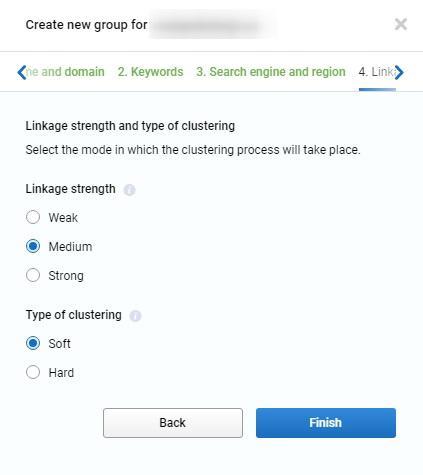
Task: Set clustering type to Hard radio button
Action: (33, 372)
